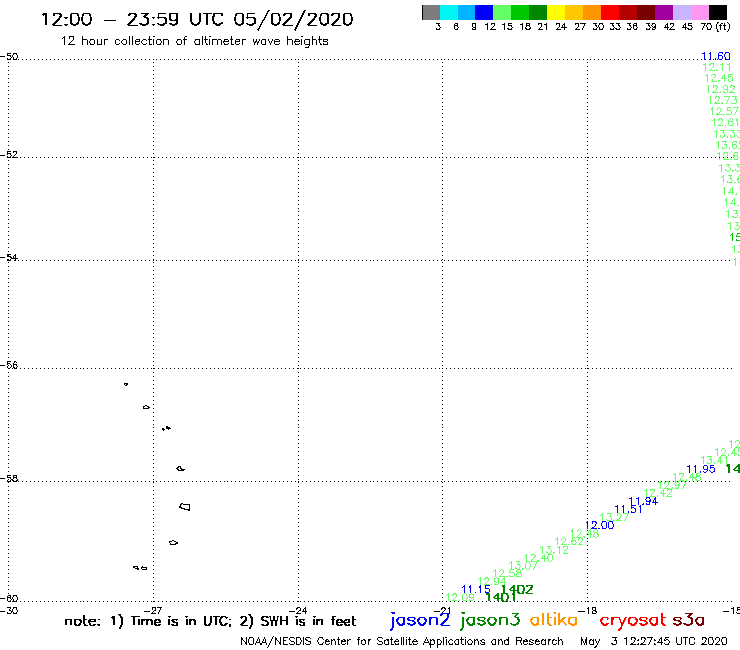Click the 'cryosat' satellite legend label

[632, 620]
